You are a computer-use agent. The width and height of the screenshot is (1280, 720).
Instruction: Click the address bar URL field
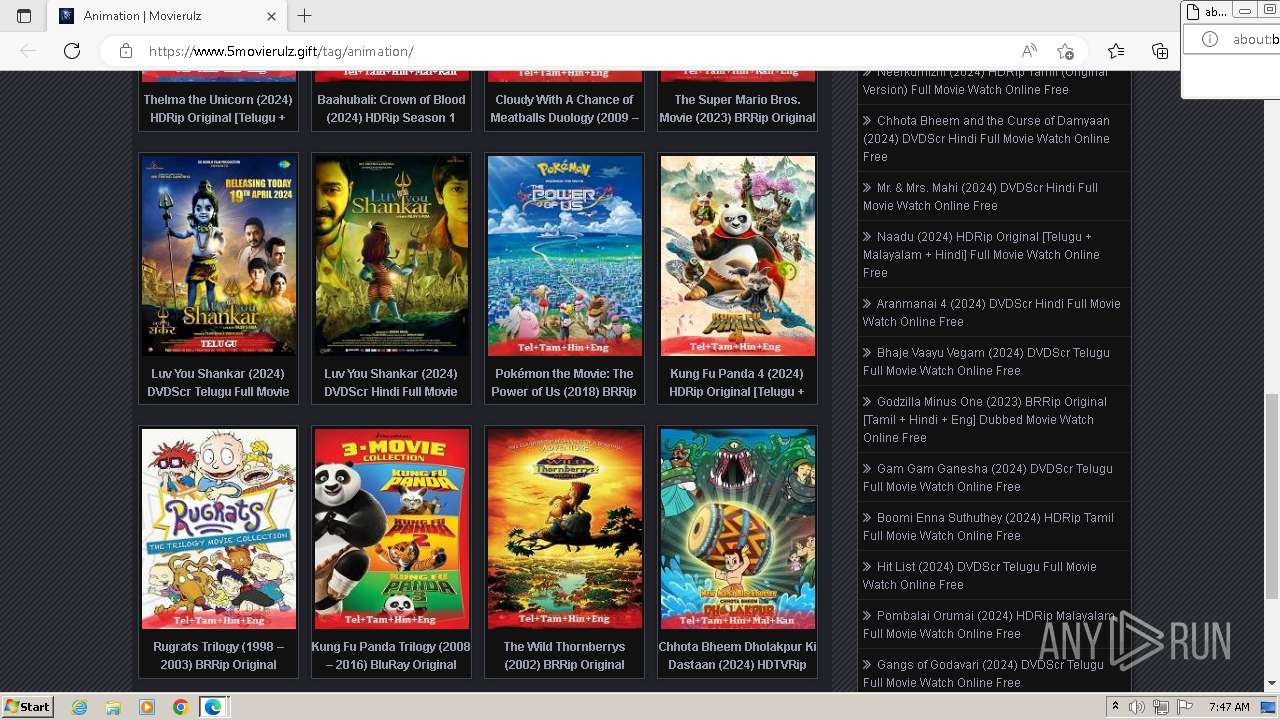coord(580,51)
